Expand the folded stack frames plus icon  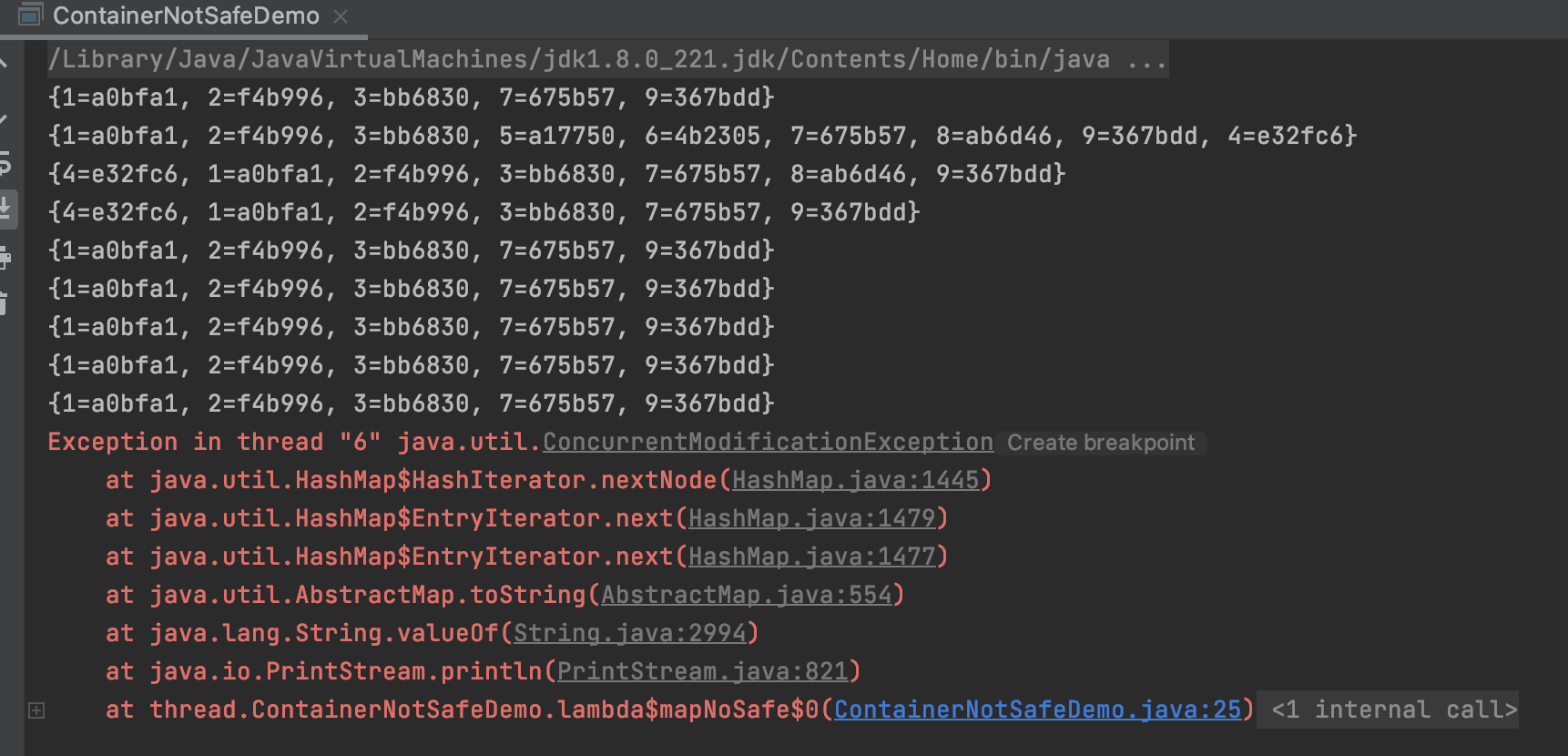[36, 710]
